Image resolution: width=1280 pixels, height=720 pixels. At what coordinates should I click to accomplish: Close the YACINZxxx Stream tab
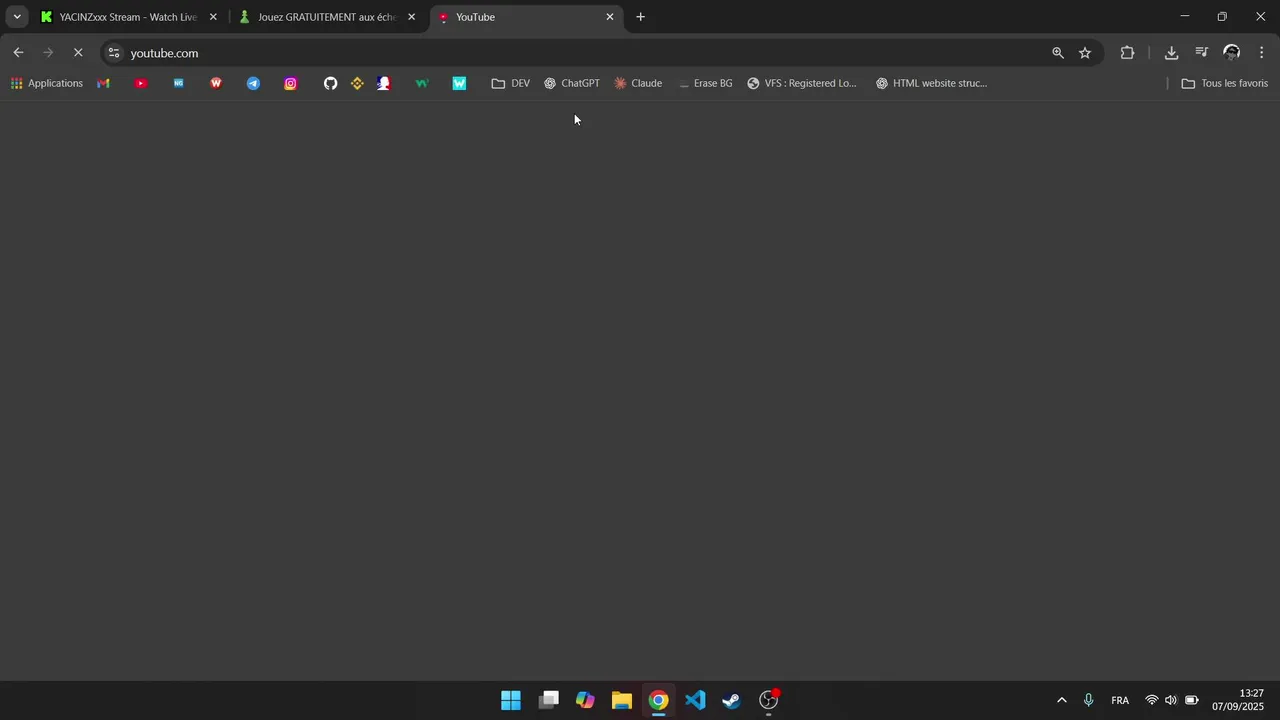[x=213, y=17]
